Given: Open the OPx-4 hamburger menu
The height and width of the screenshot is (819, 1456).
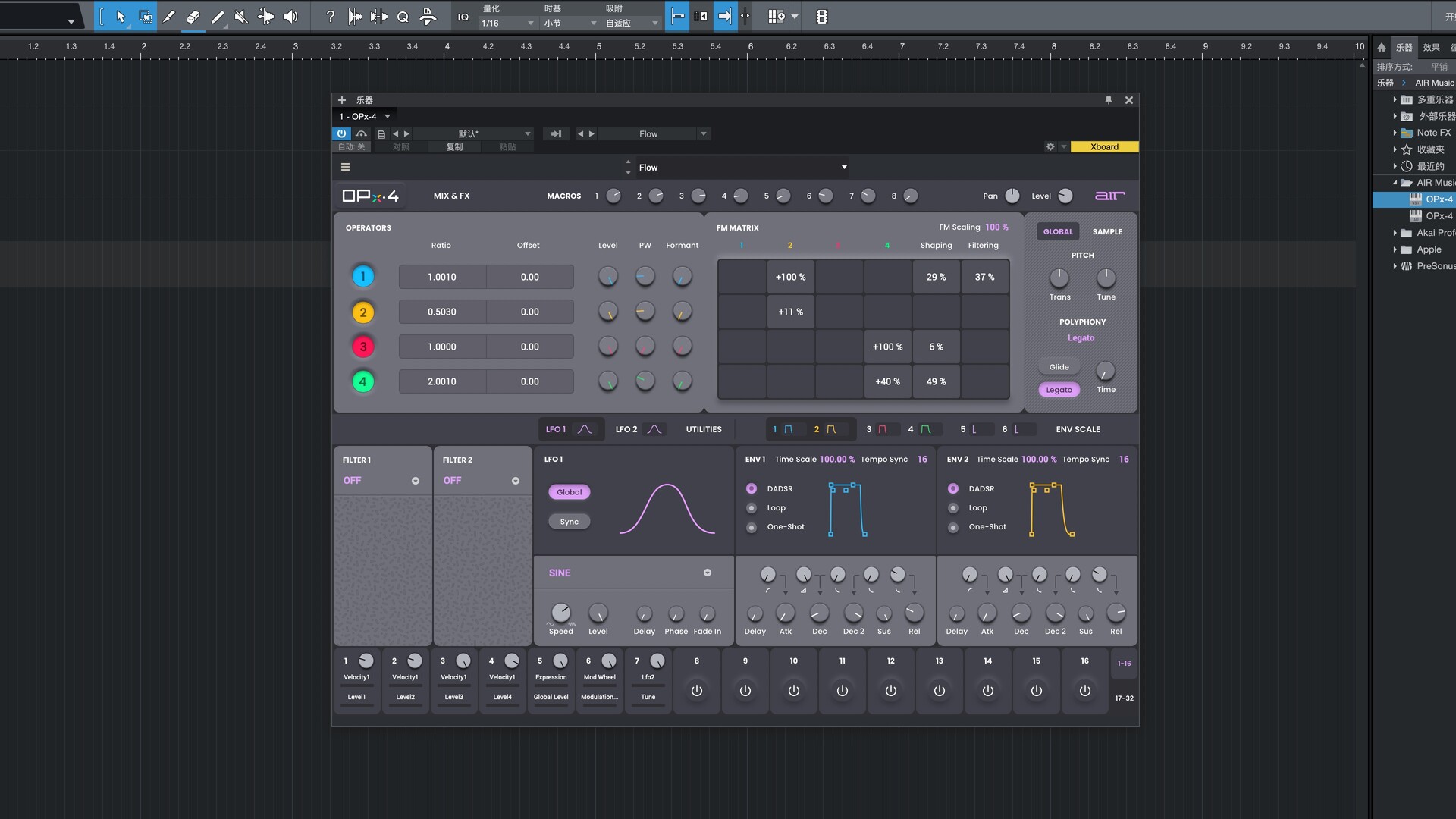Looking at the screenshot, I should (x=345, y=168).
